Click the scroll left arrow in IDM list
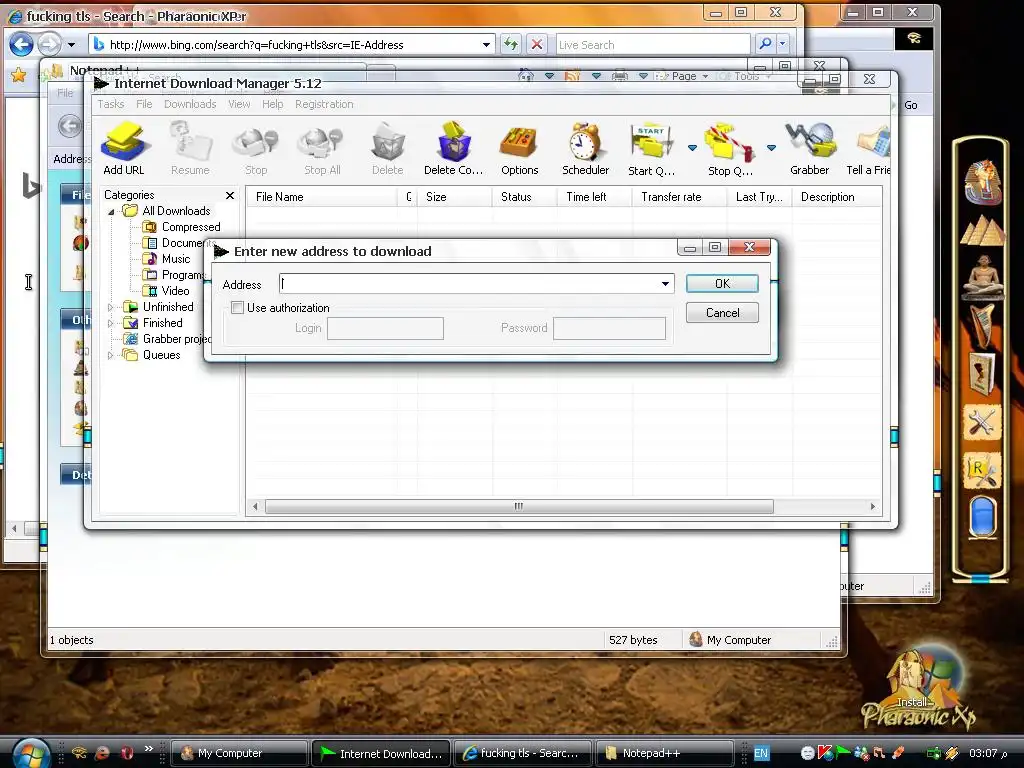This screenshot has height=768, width=1024. [x=255, y=506]
